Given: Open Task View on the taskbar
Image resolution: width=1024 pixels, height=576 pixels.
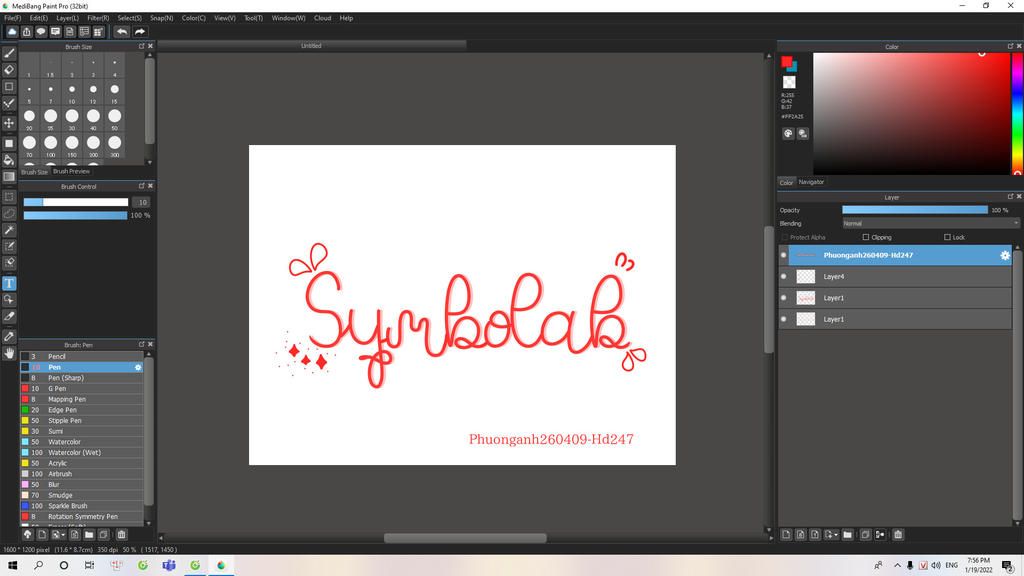Looking at the screenshot, I should click(89, 566).
